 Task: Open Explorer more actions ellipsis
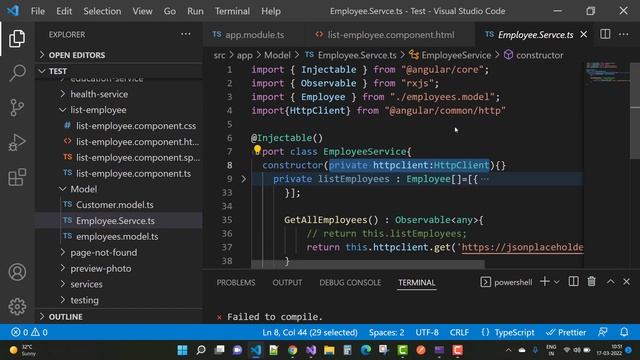coord(186,34)
